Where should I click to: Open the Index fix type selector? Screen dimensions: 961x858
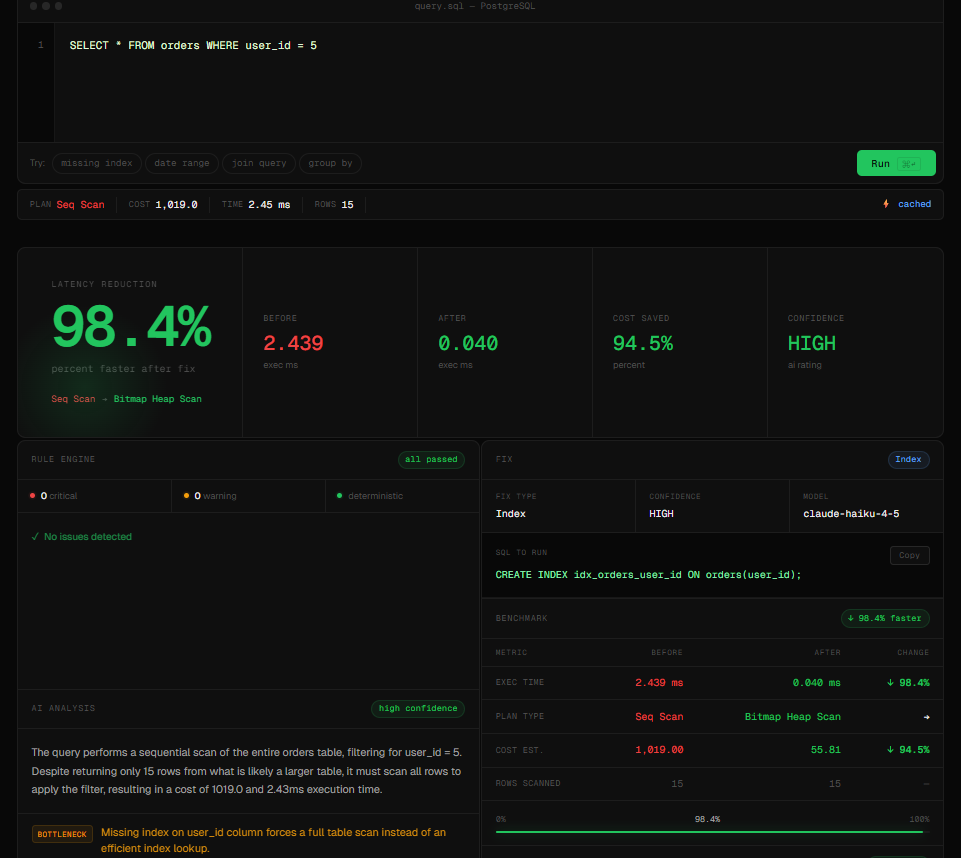908,459
